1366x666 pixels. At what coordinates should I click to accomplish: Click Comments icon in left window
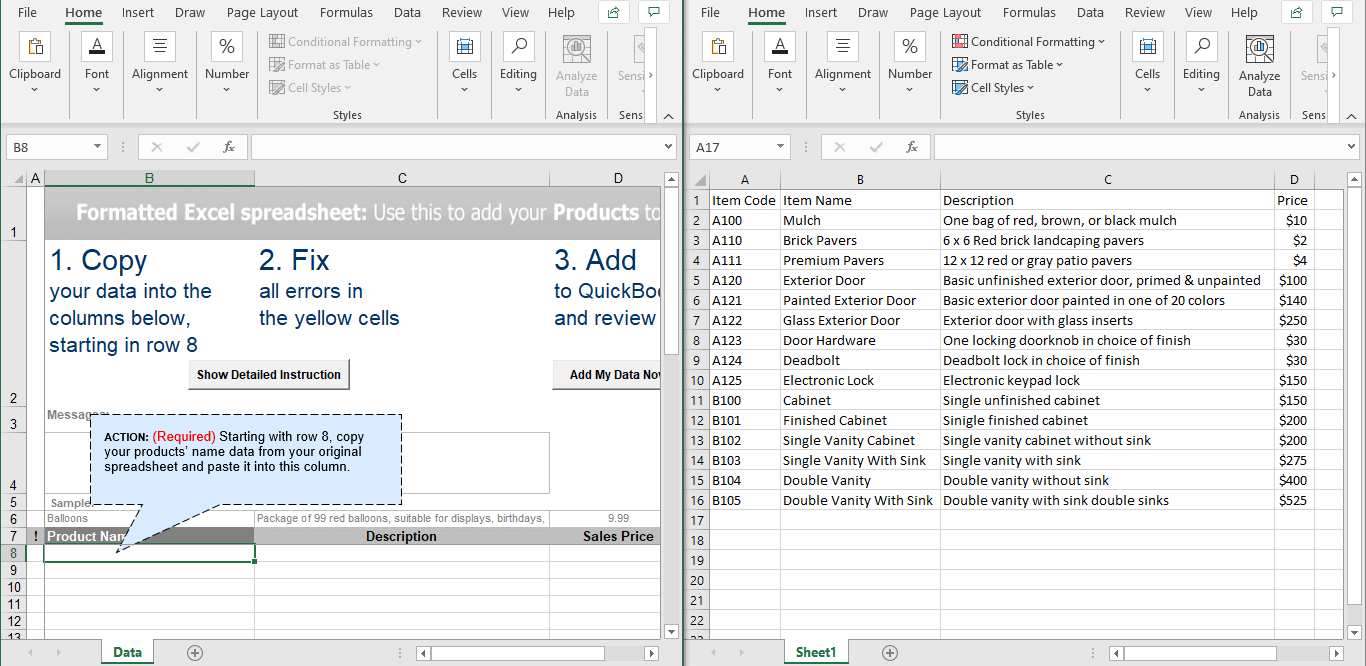(654, 12)
